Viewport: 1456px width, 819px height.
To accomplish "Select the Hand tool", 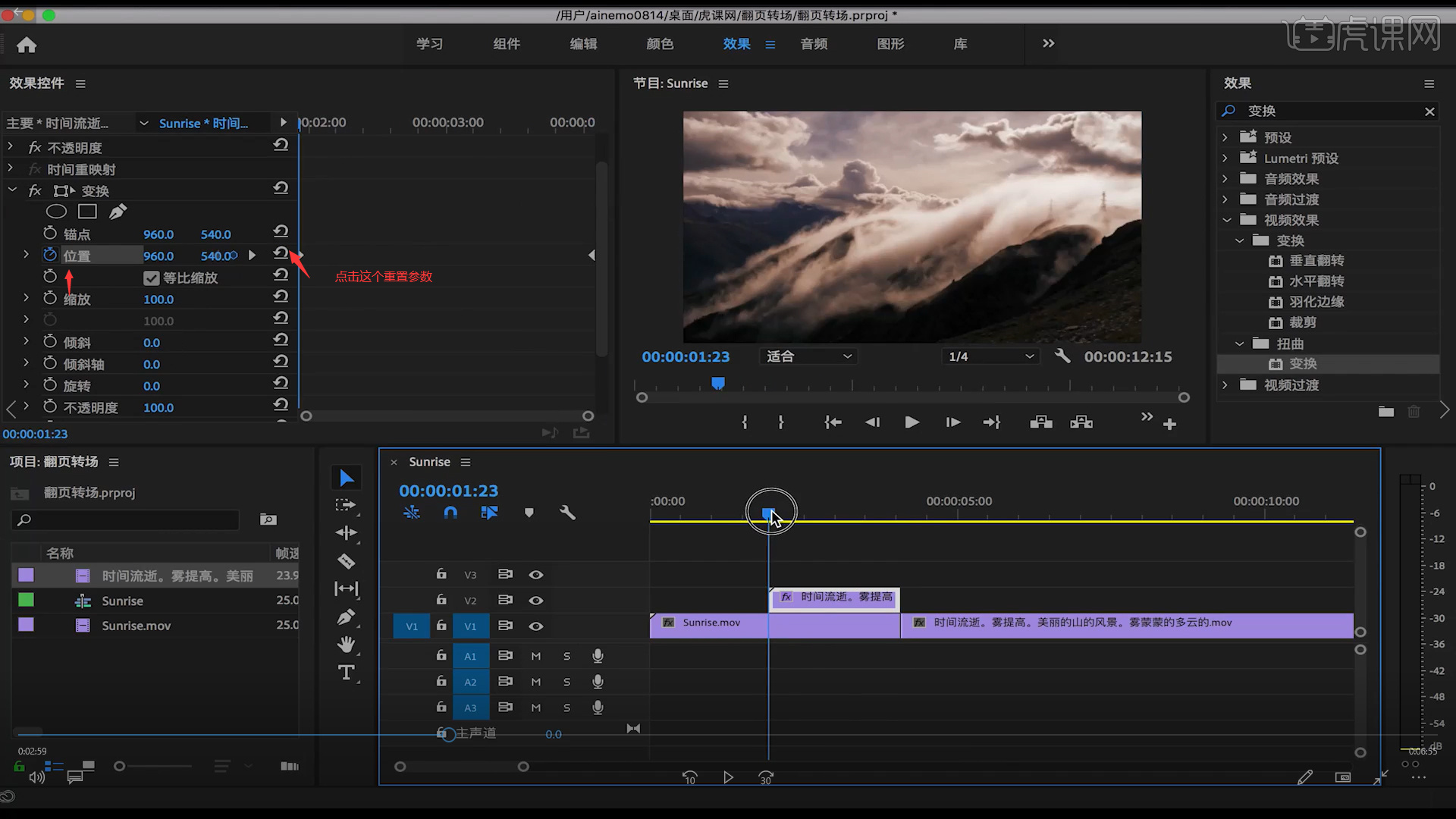I will click(x=346, y=645).
